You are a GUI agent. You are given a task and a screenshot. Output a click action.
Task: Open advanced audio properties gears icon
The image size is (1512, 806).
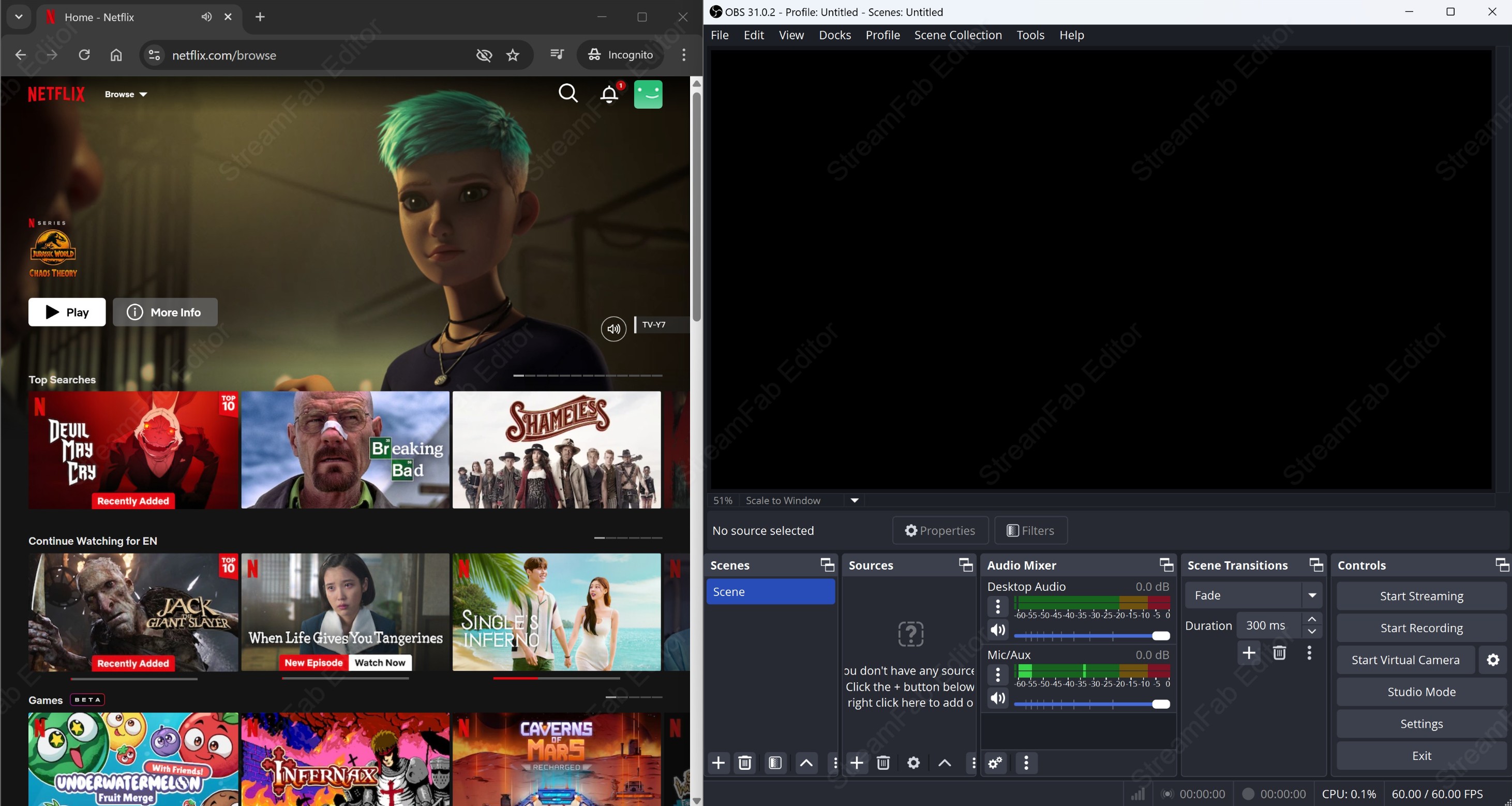click(995, 763)
